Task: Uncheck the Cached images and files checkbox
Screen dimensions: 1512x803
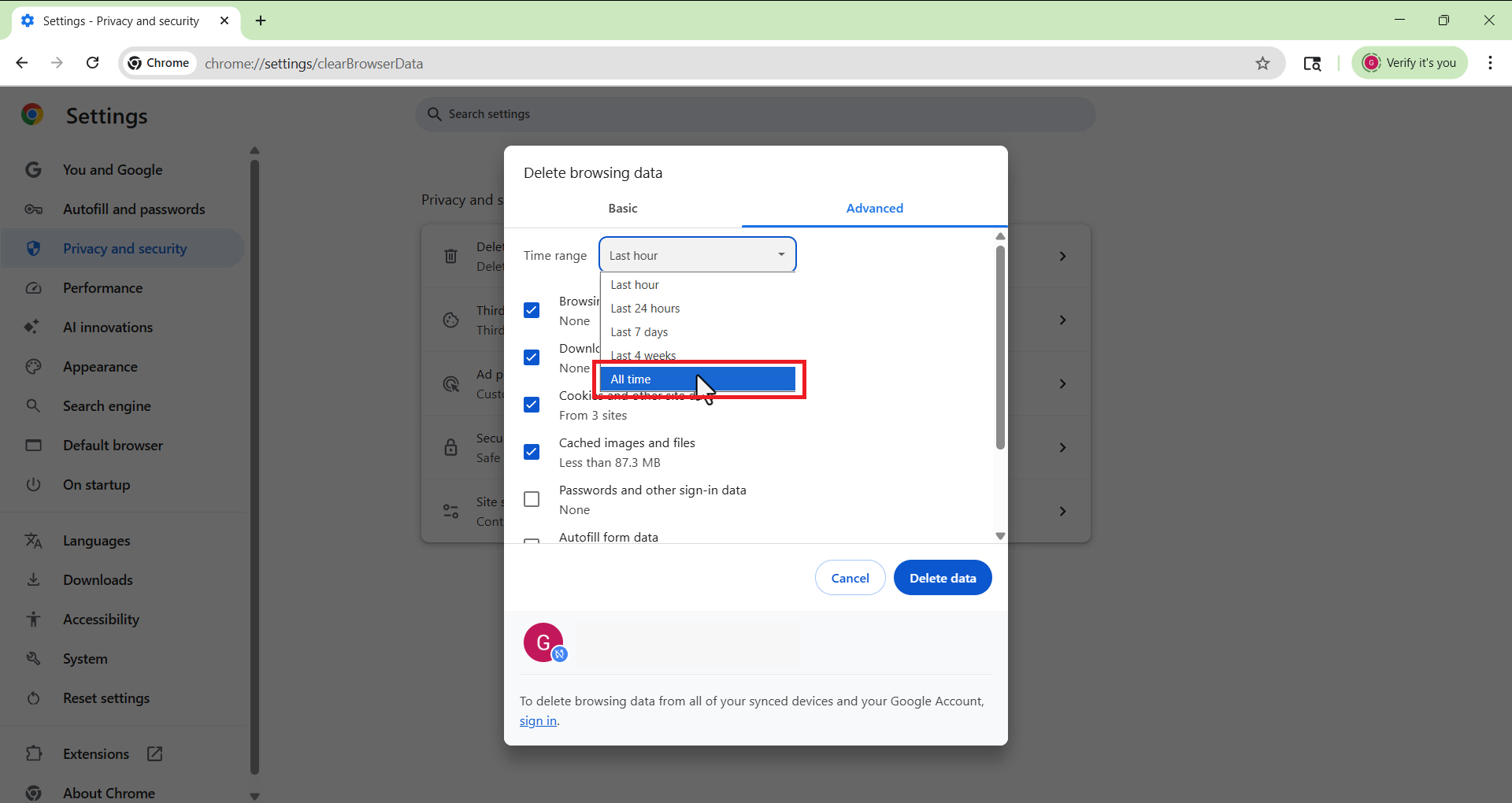Action: [x=532, y=452]
